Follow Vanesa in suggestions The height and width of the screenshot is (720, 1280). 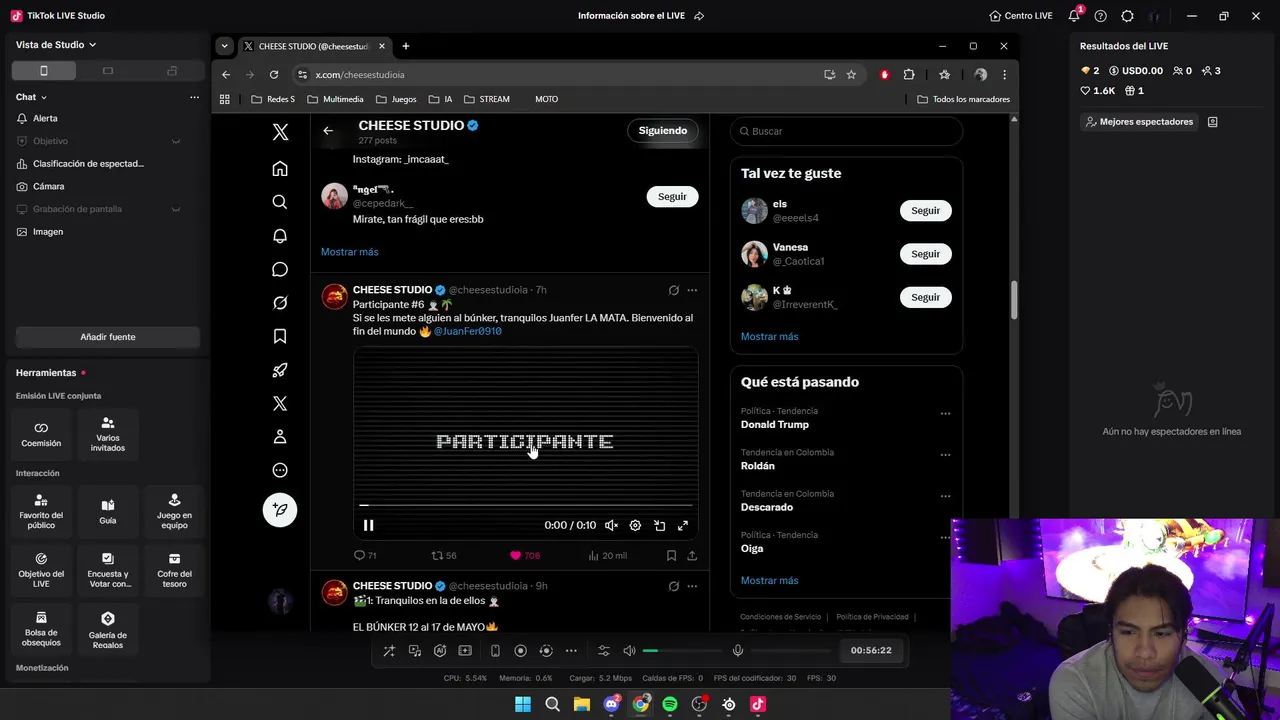(x=925, y=254)
